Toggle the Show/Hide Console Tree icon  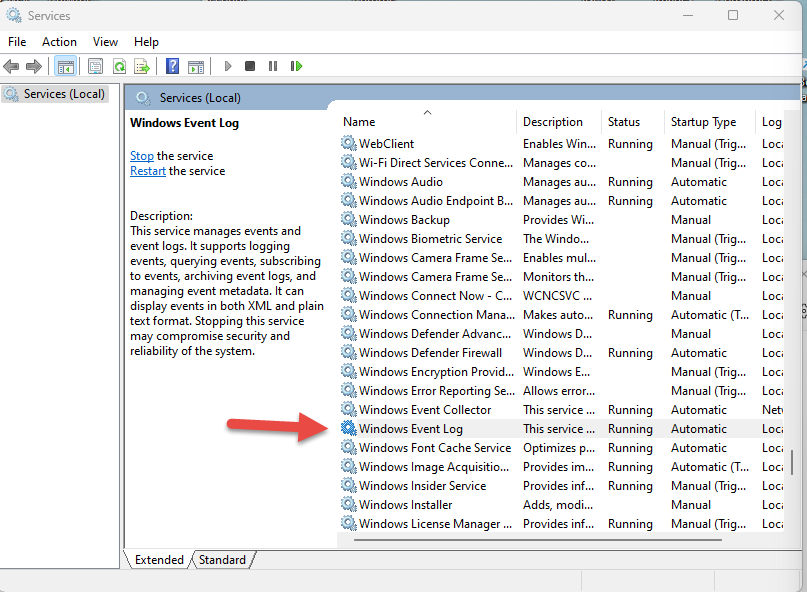pos(66,66)
